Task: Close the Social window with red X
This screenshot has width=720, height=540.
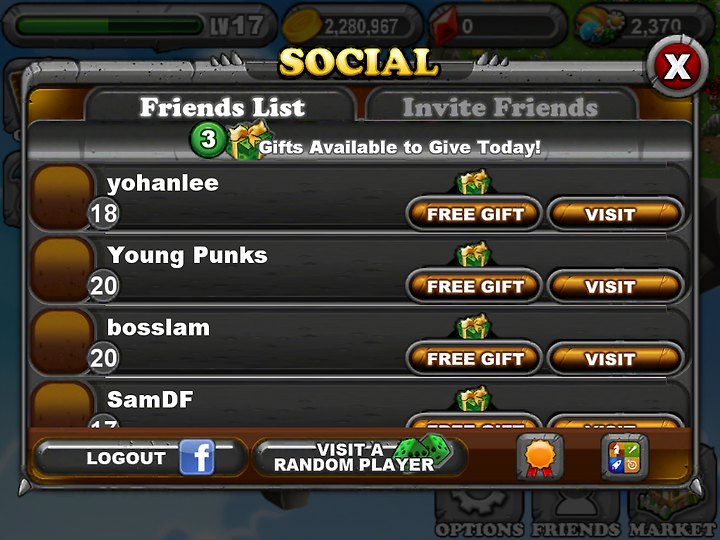Action: (x=677, y=66)
